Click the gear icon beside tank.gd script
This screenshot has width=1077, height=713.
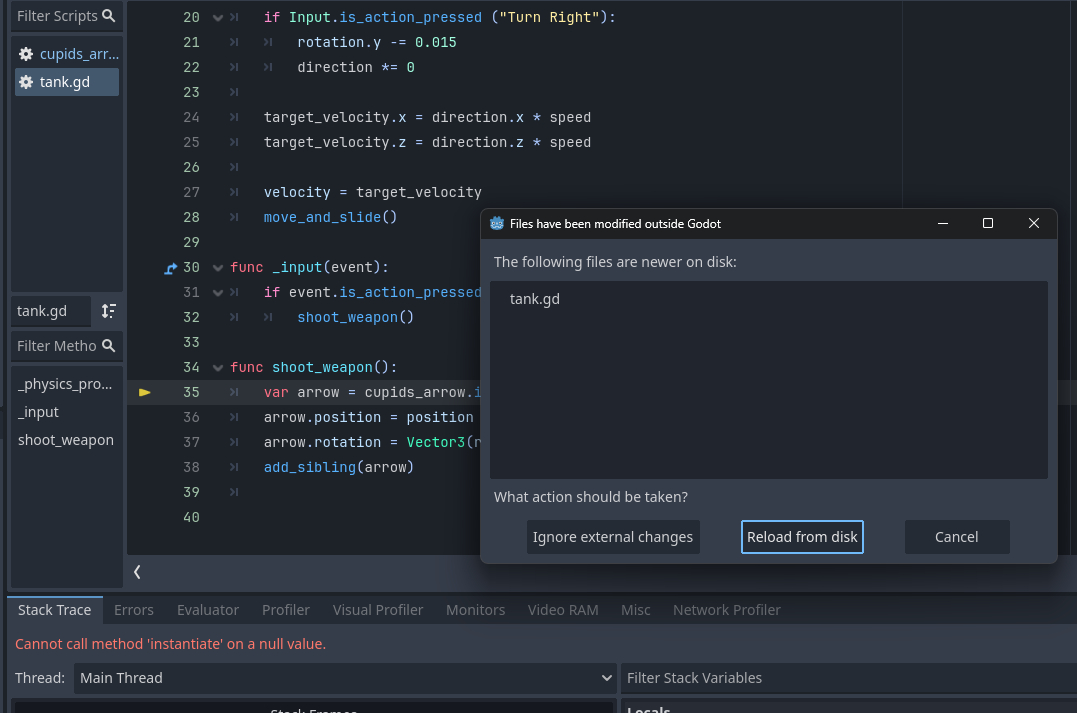(27, 82)
